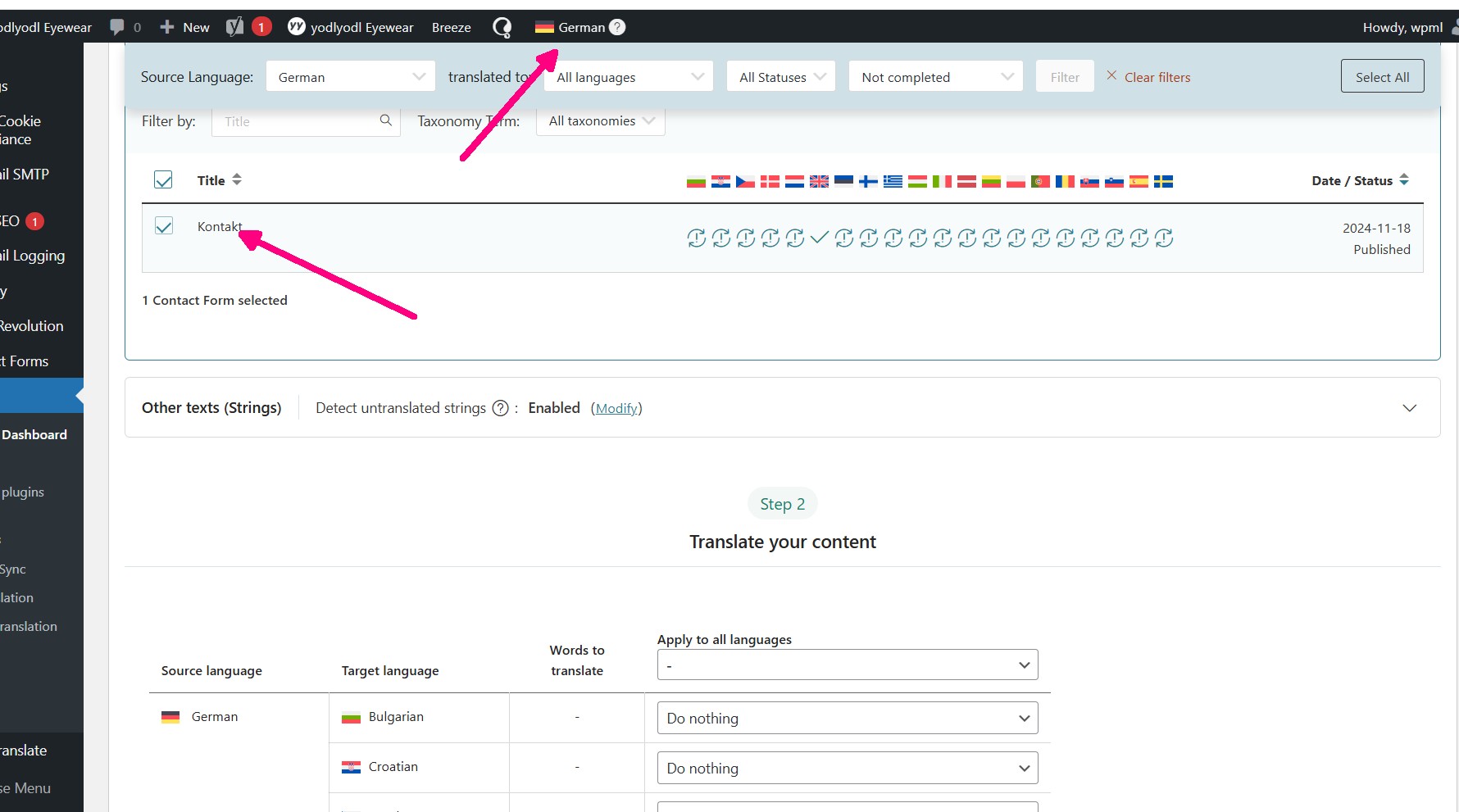
Task: Open the comments bubble in admin bar
Action: pyautogui.click(x=117, y=27)
